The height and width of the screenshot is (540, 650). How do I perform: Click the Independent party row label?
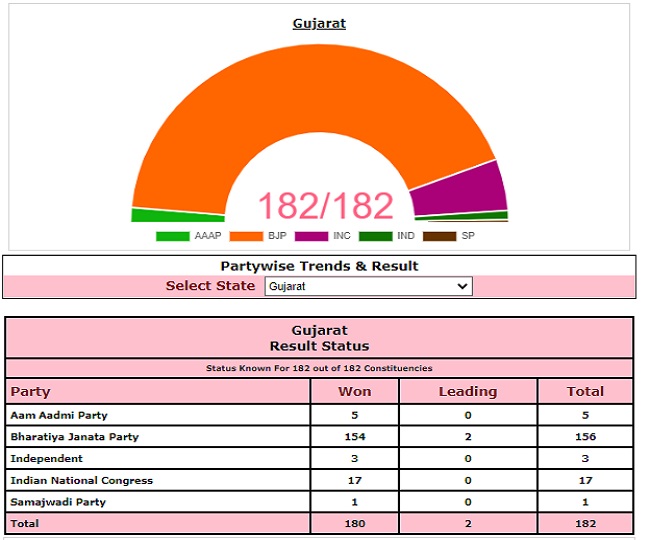[45, 459]
